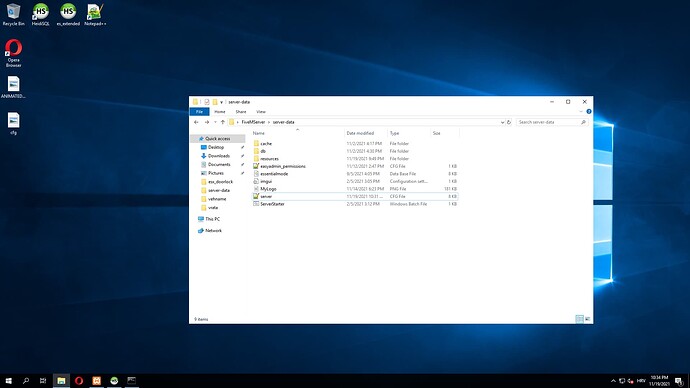Switch to details view layout

[x=580, y=319]
